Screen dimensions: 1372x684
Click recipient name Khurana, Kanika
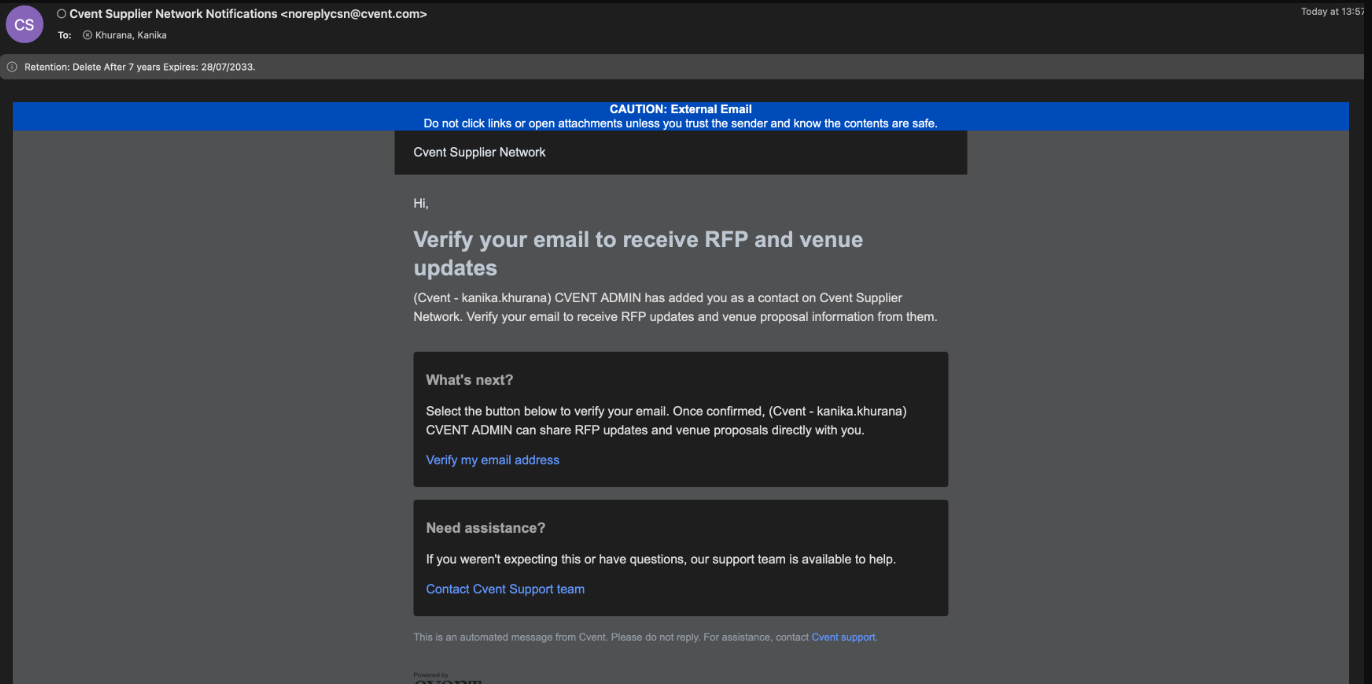coord(131,35)
